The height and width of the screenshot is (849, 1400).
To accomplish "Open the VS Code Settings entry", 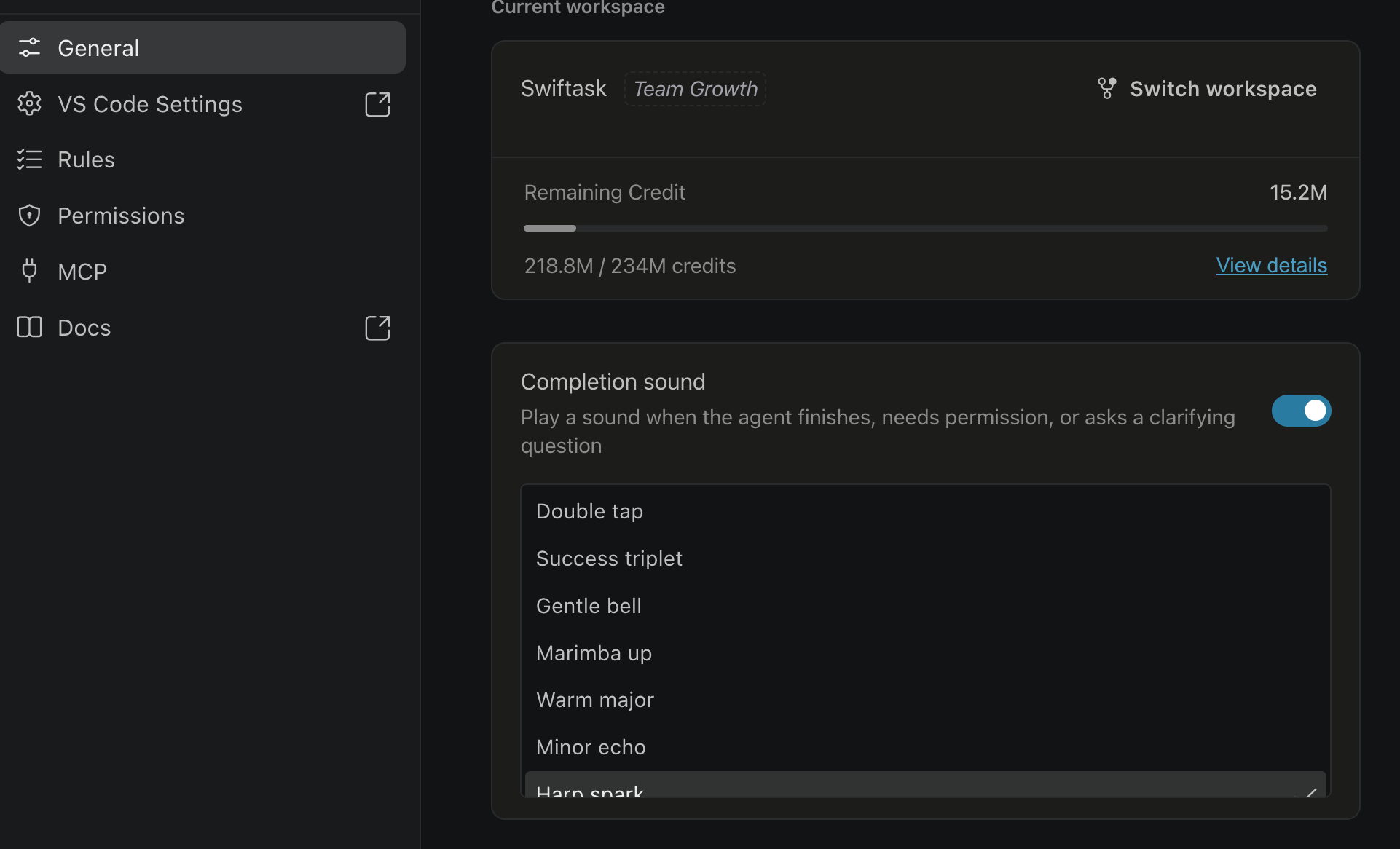I will (202, 104).
